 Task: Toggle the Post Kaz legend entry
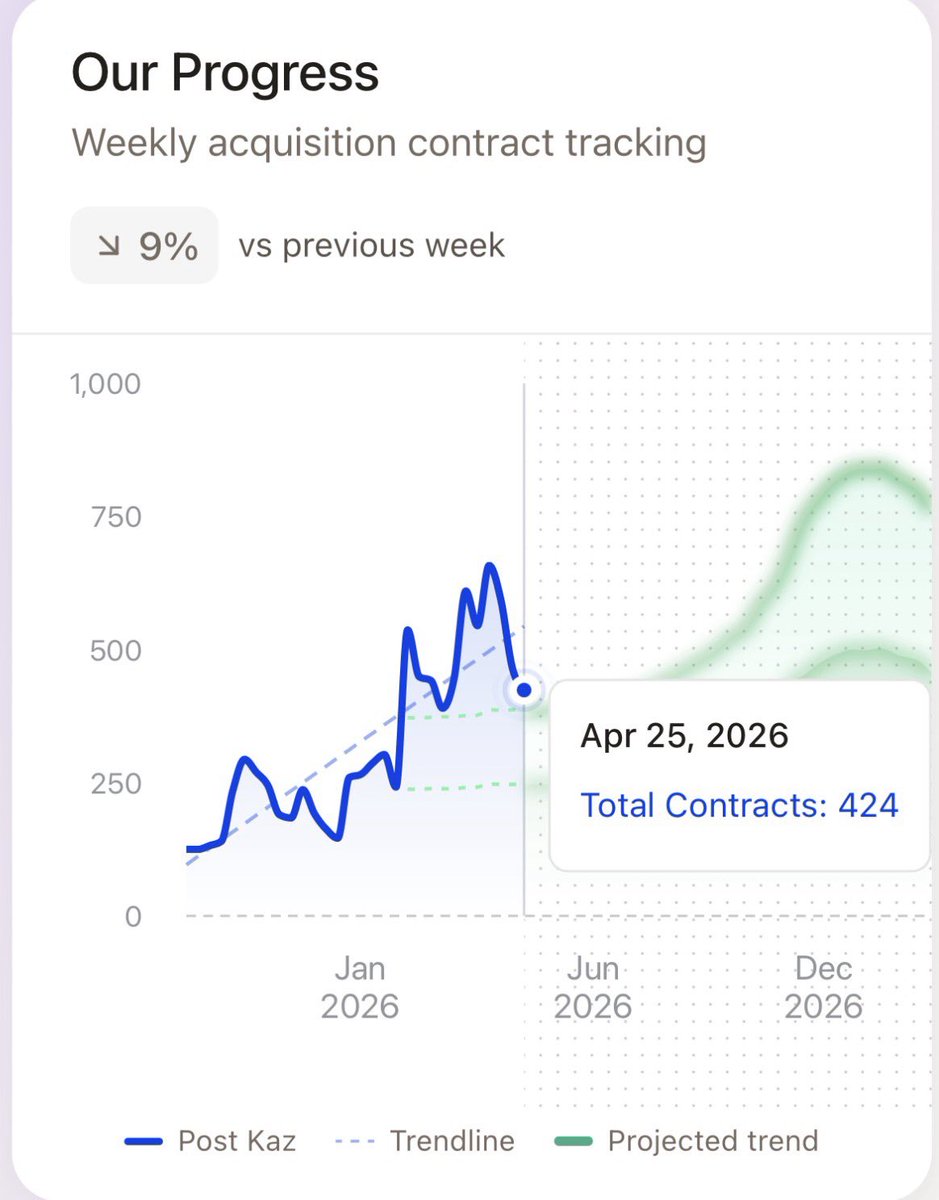210,1140
